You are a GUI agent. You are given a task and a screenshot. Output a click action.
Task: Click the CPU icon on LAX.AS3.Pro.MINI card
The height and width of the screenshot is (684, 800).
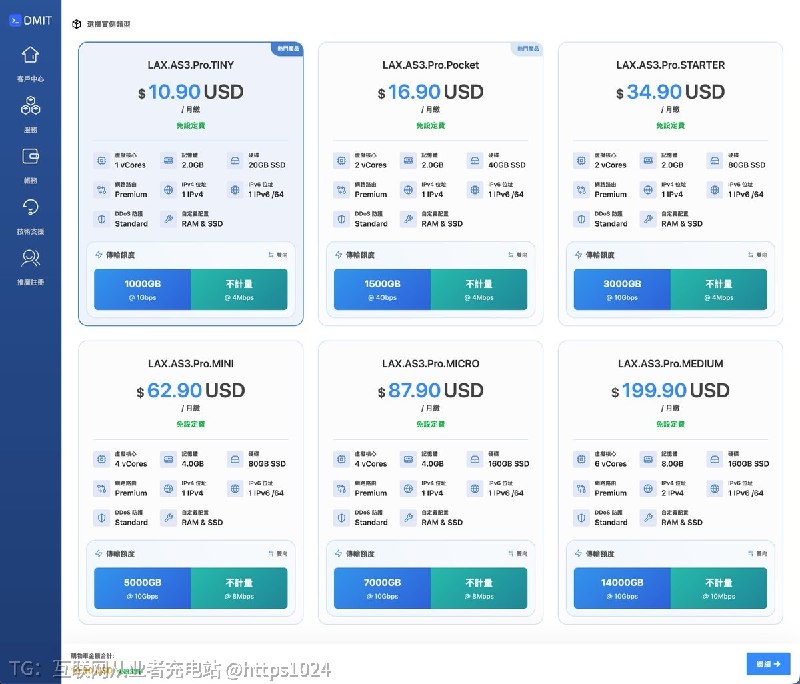click(x=102, y=459)
